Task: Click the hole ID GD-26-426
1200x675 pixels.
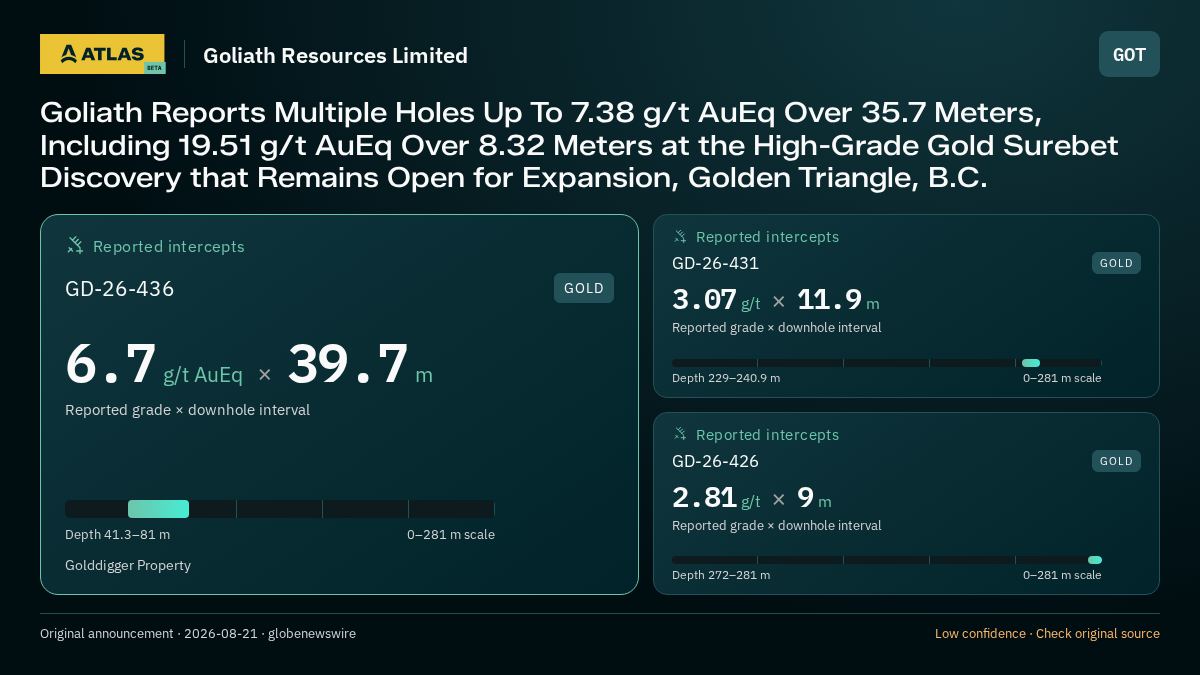Action: coord(715,461)
